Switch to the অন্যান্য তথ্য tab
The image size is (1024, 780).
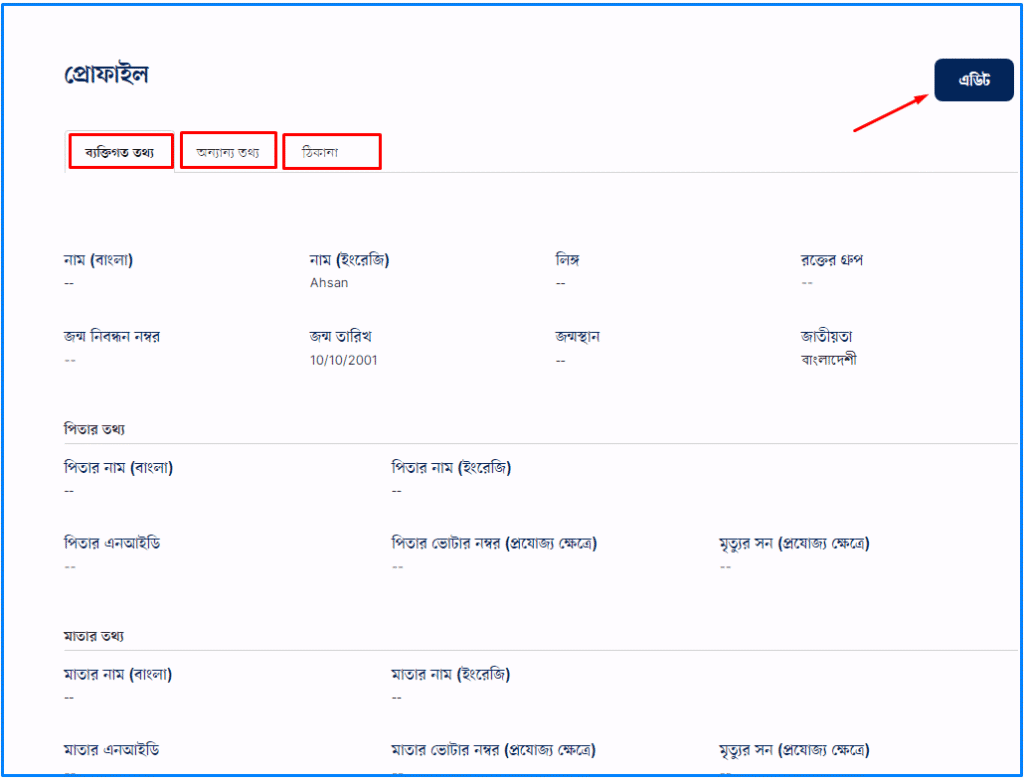tap(228, 152)
